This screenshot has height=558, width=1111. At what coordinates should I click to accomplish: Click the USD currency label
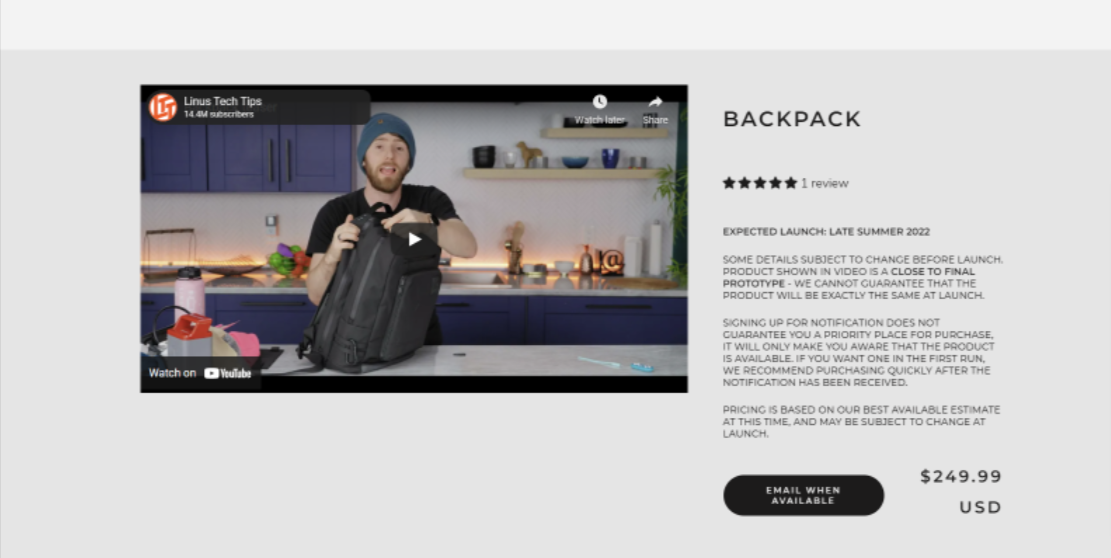tap(981, 507)
